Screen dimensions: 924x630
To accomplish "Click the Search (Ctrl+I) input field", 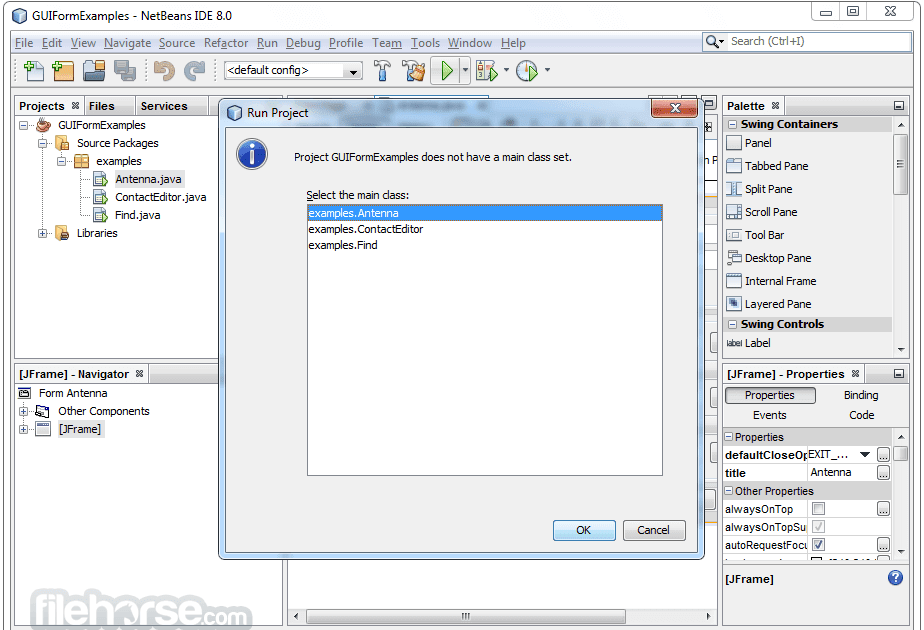I will [x=819, y=41].
